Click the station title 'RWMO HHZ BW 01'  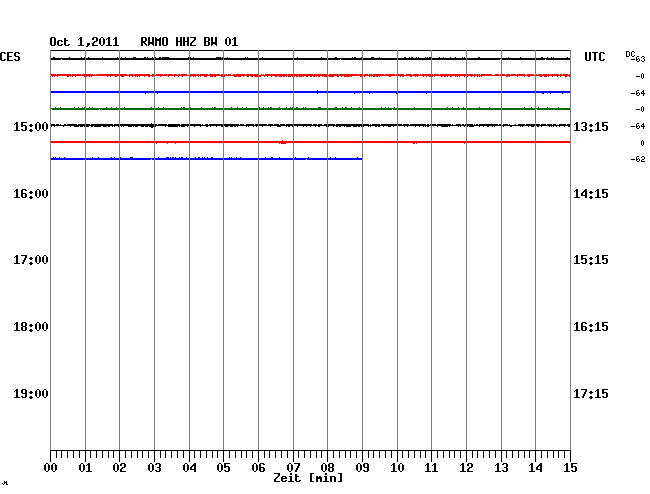(x=189, y=42)
